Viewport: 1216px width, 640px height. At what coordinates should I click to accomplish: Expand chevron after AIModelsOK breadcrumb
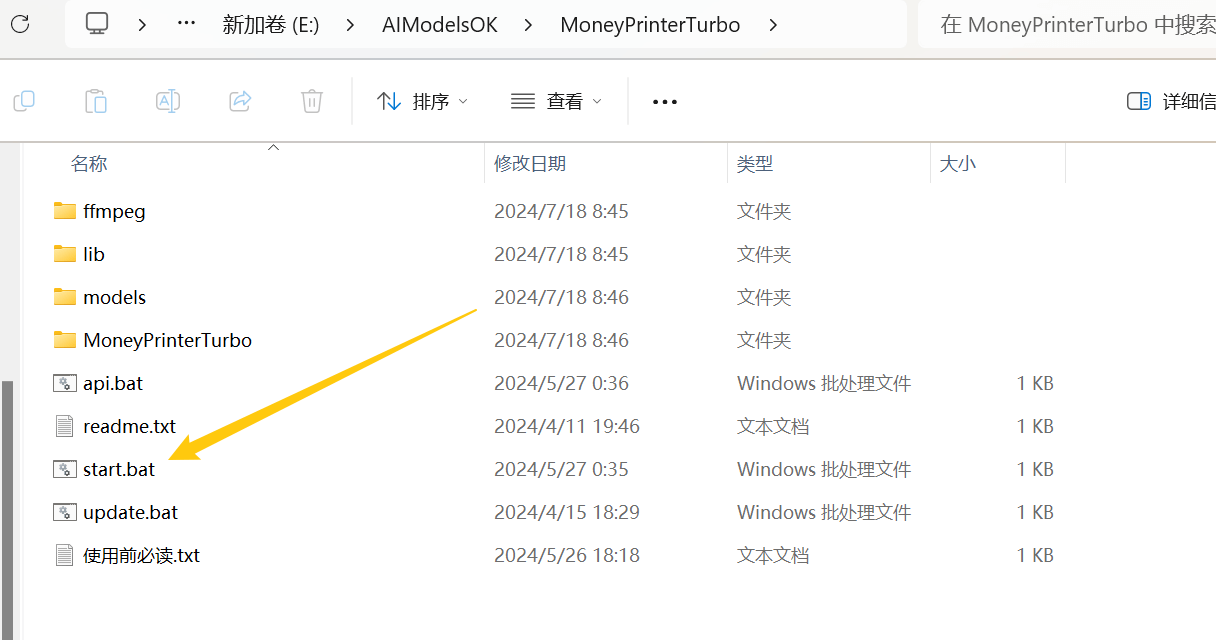(x=529, y=24)
